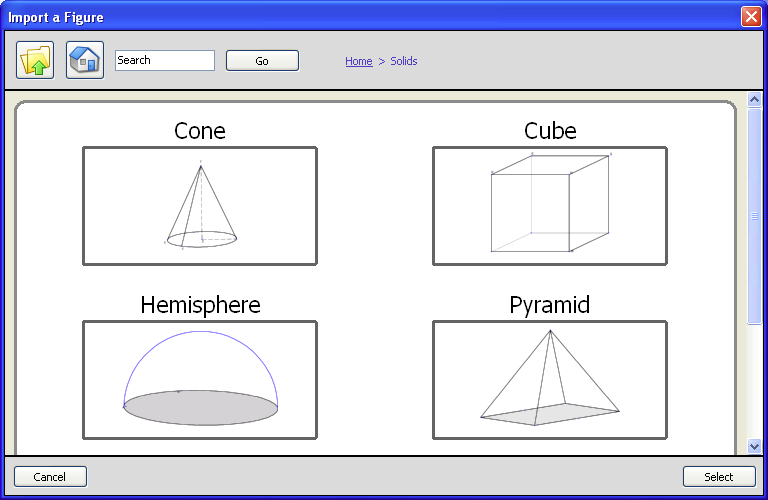The image size is (768, 500).
Task: Go to the home folder icon
Action: [x=85, y=60]
